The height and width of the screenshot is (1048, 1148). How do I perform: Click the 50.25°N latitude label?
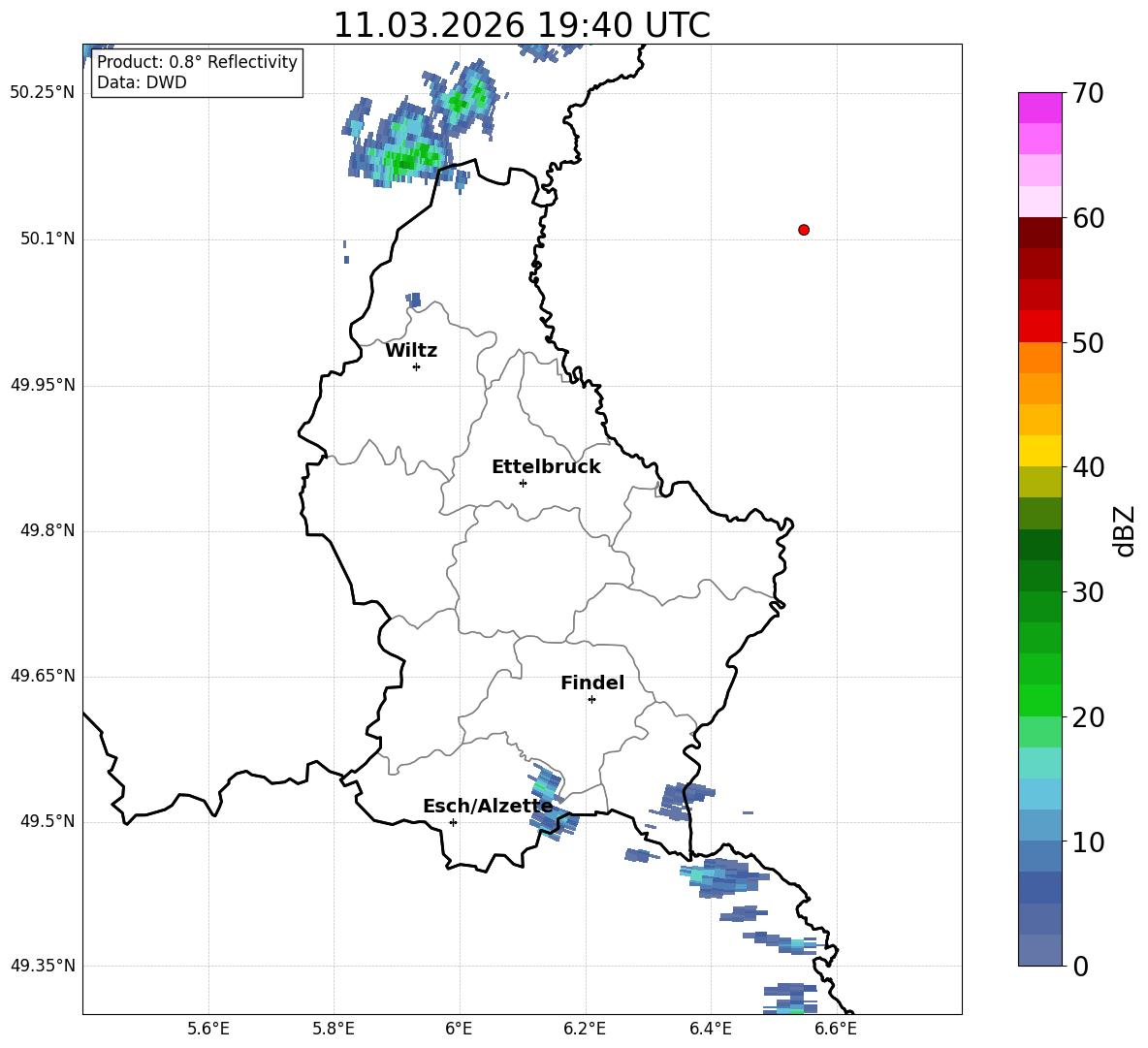point(43,93)
